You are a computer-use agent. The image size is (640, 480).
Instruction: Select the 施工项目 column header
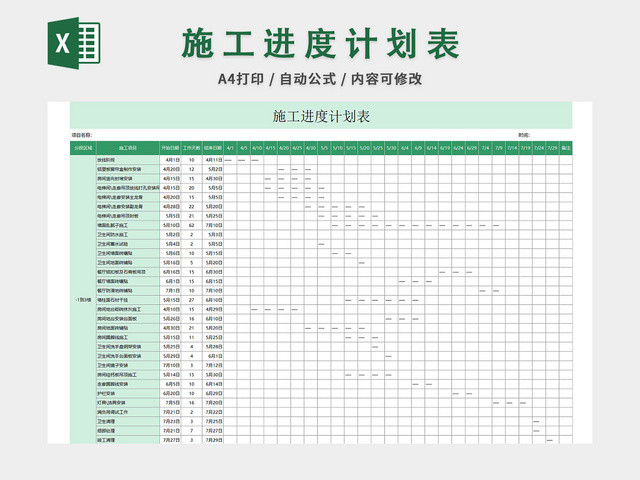pyautogui.click(x=128, y=148)
